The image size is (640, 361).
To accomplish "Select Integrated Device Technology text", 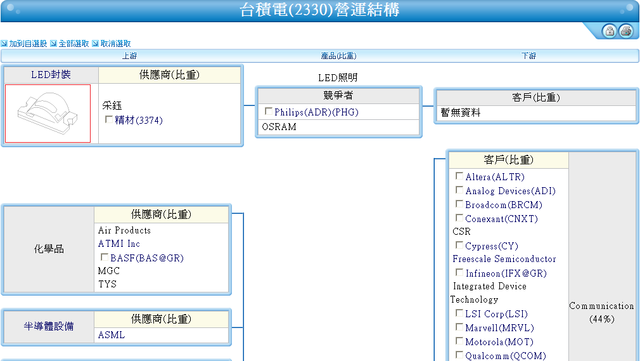I will click(x=488, y=293).
